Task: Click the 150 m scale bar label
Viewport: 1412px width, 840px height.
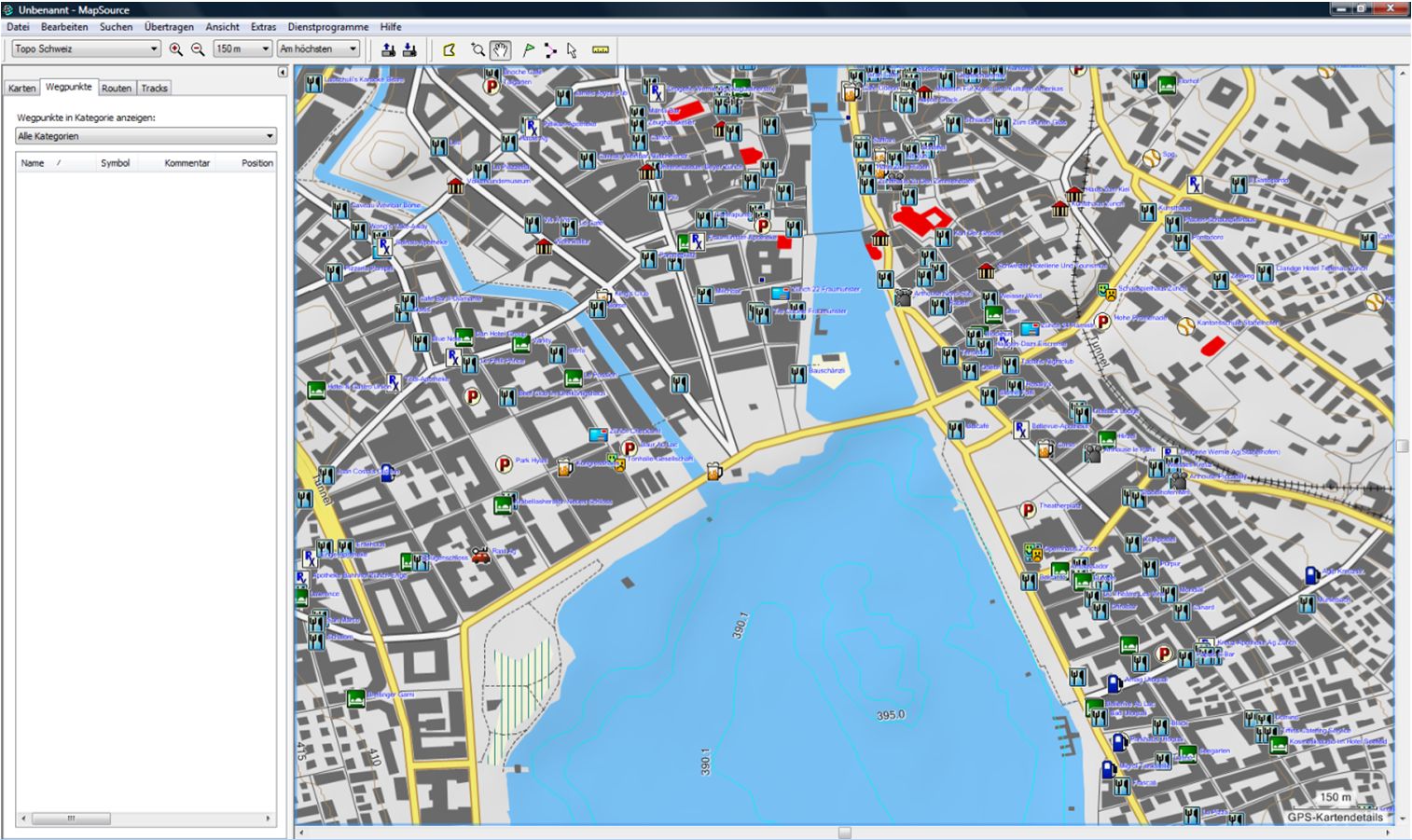Action: [1335, 797]
